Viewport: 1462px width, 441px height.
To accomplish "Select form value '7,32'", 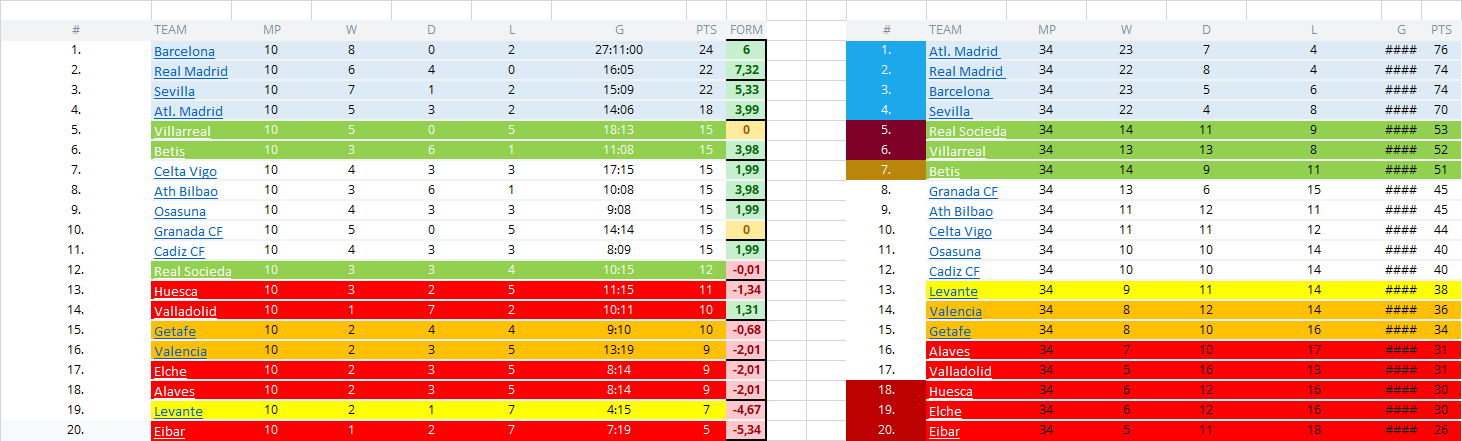I will (x=746, y=71).
